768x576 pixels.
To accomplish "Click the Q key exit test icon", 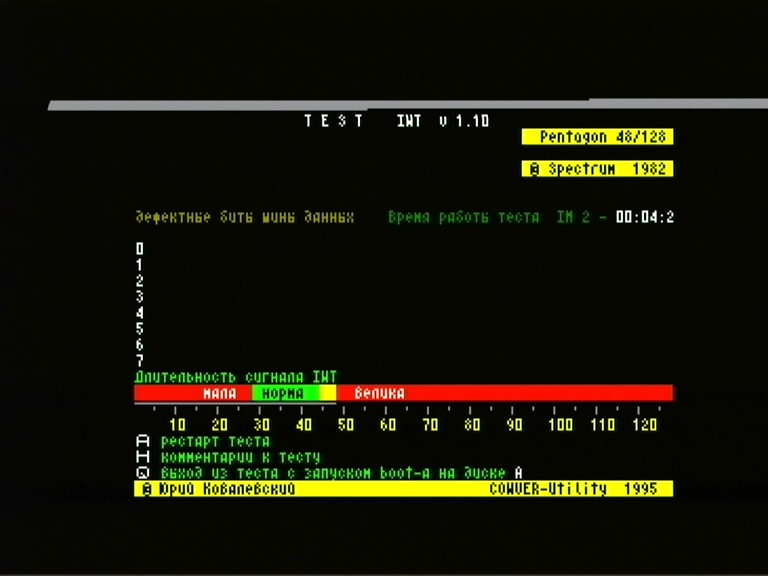I will coord(141,473).
